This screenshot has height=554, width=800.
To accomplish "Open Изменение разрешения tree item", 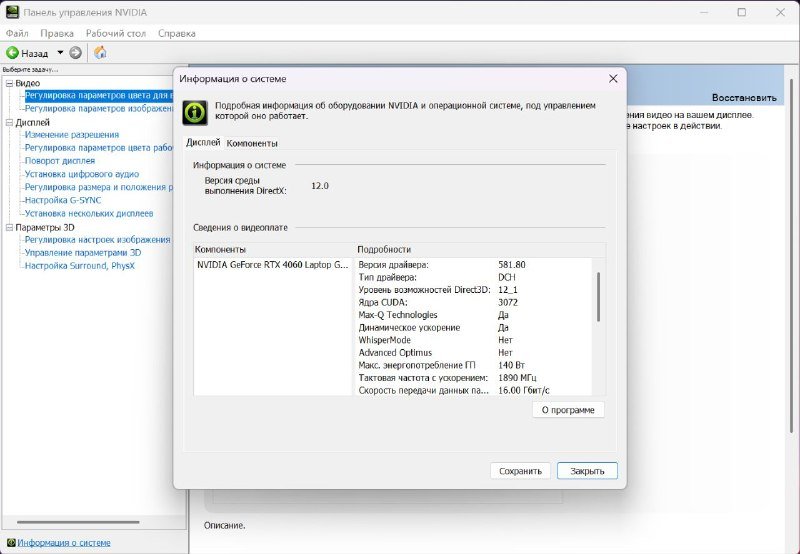I will [72, 135].
